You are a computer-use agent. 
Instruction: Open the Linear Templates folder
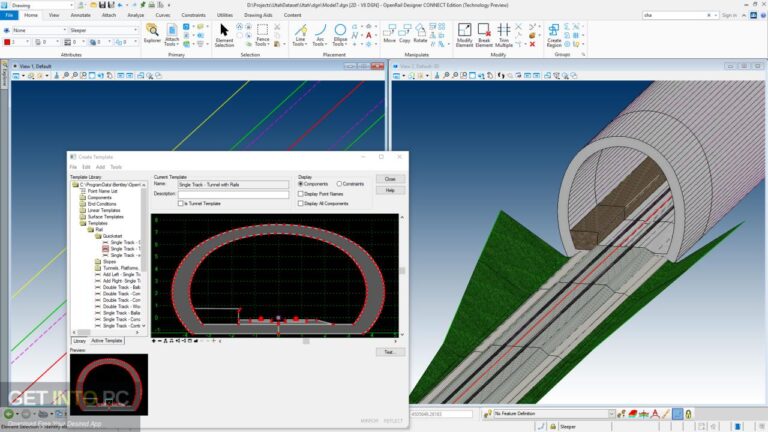tap(100, 210)
